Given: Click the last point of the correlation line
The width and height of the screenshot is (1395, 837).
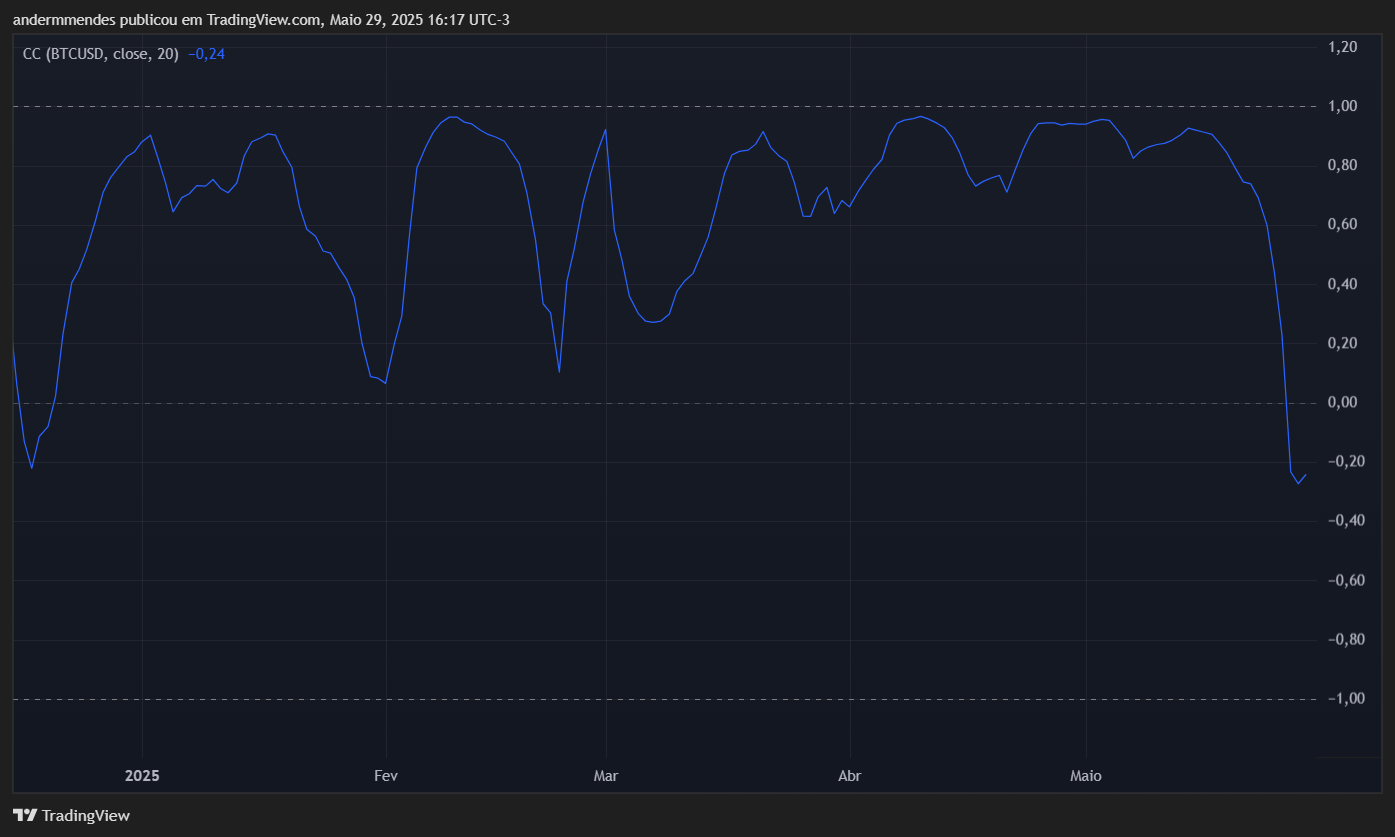Looking at the screenshot, I should 1305,475.
